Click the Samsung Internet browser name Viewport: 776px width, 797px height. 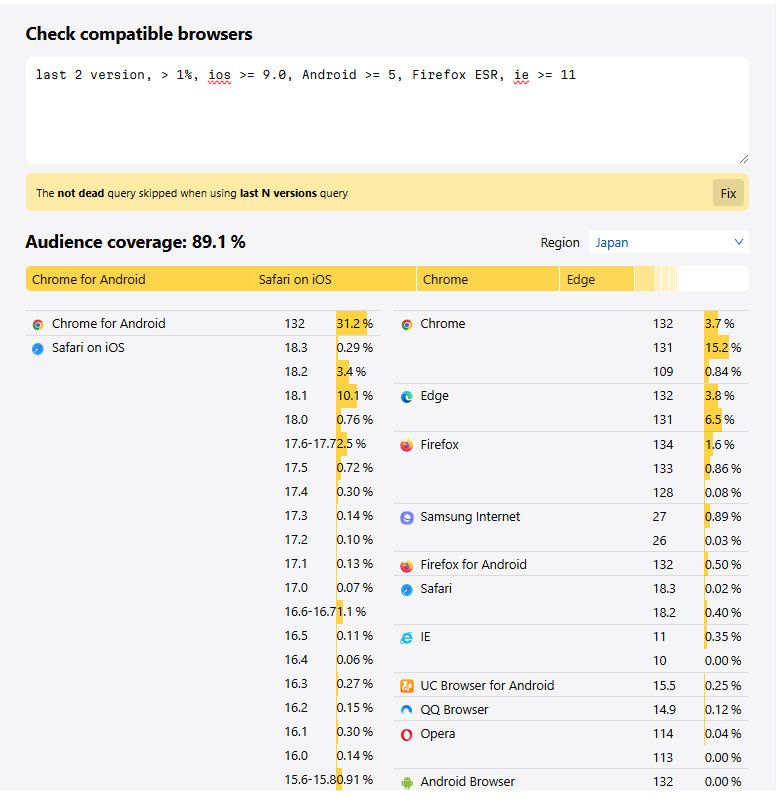tap(470, 517)
